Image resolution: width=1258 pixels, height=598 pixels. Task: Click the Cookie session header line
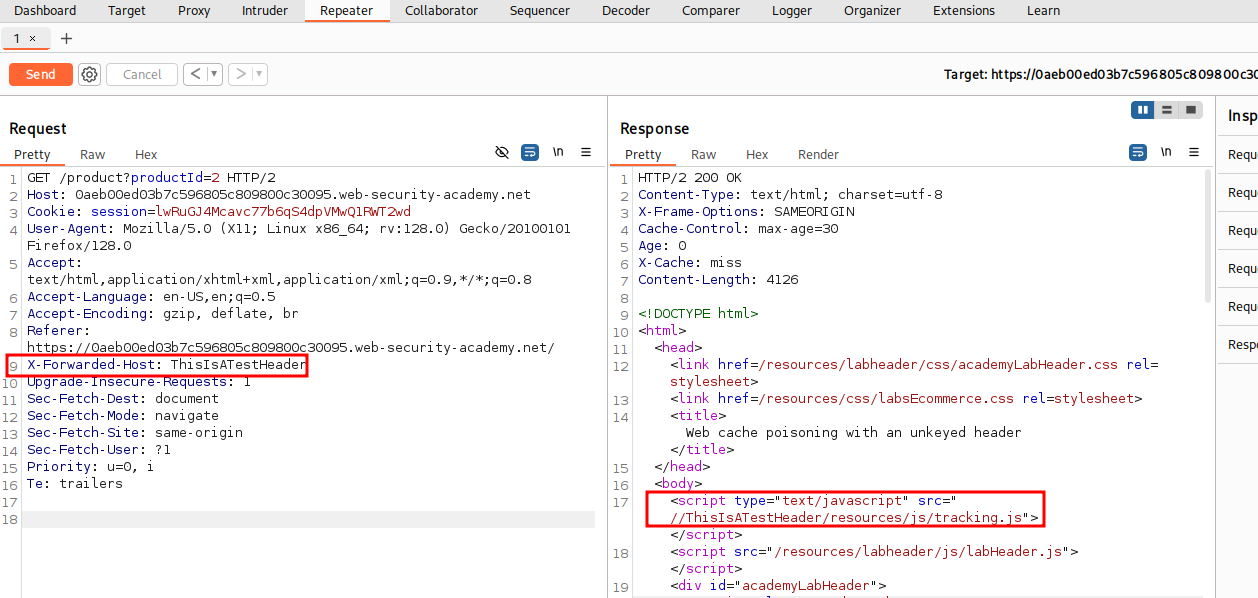pos(219,212)
